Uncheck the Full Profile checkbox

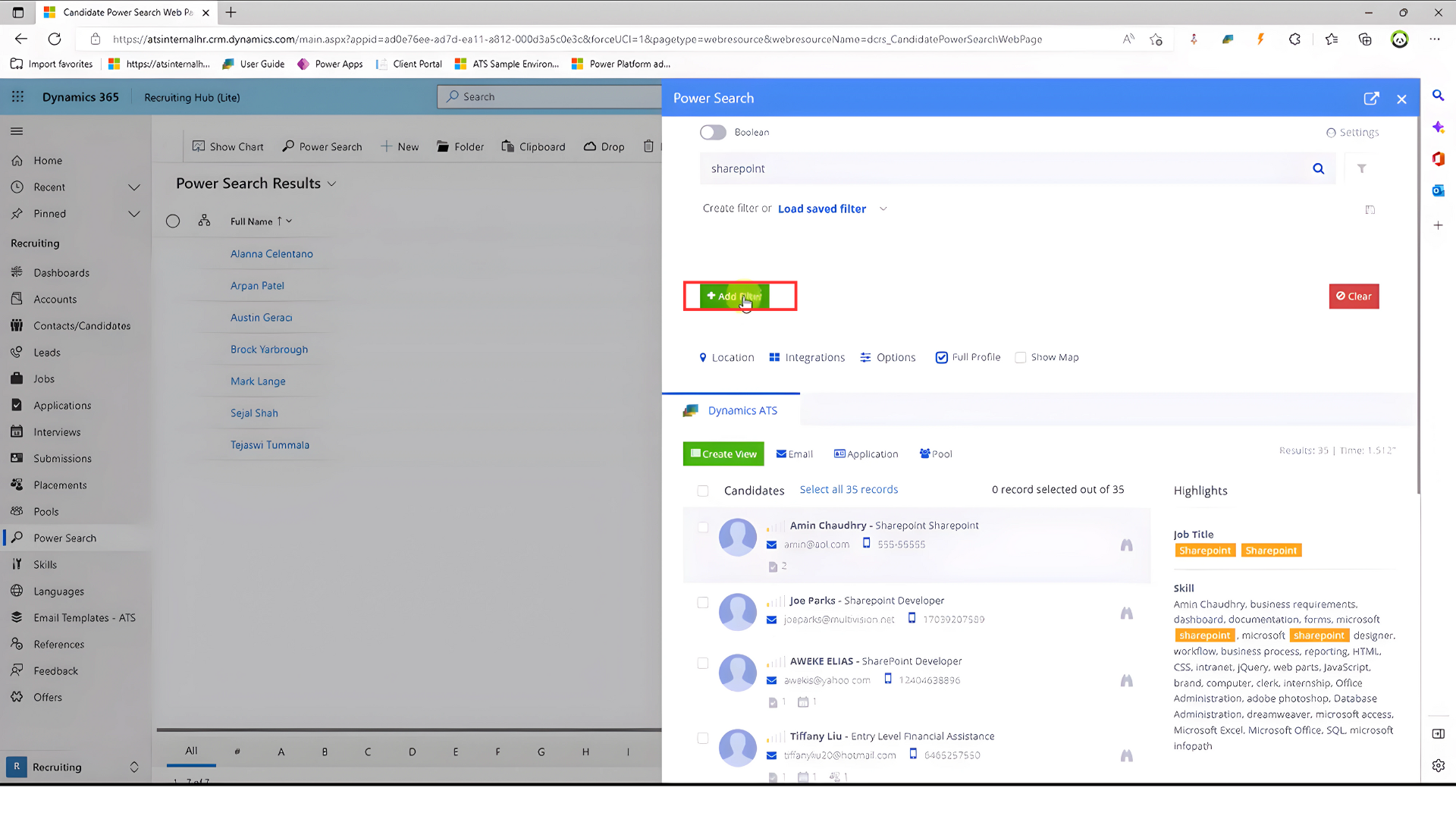941,357
